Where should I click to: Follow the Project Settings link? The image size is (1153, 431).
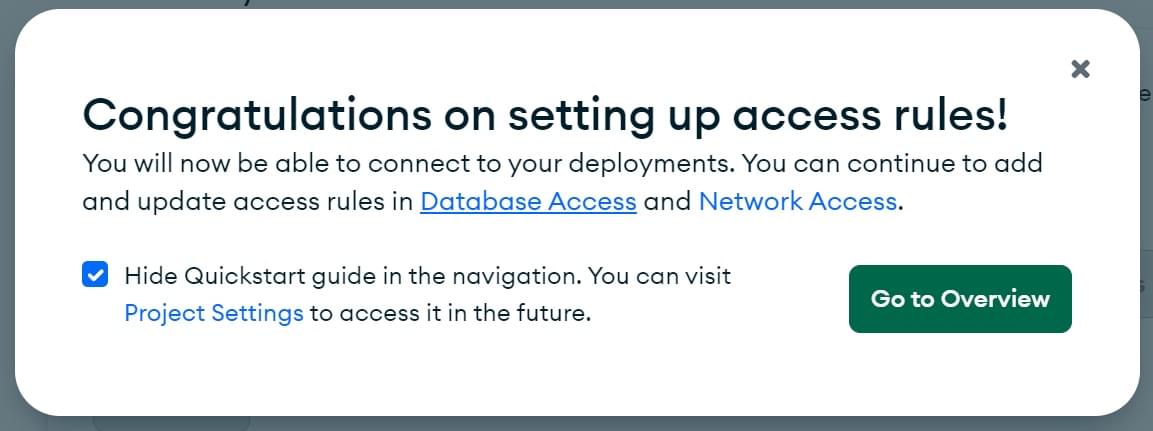click(x=214, y=313)
